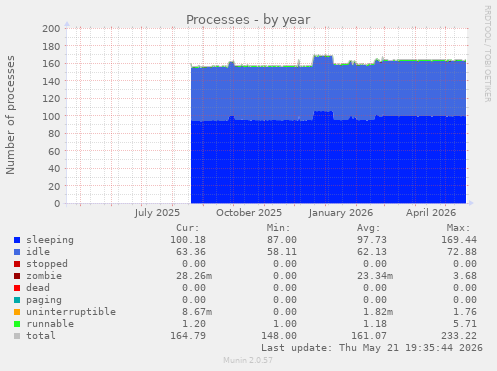Click idle average value 62.13
The image size is (497, 371).
[372, 252]
